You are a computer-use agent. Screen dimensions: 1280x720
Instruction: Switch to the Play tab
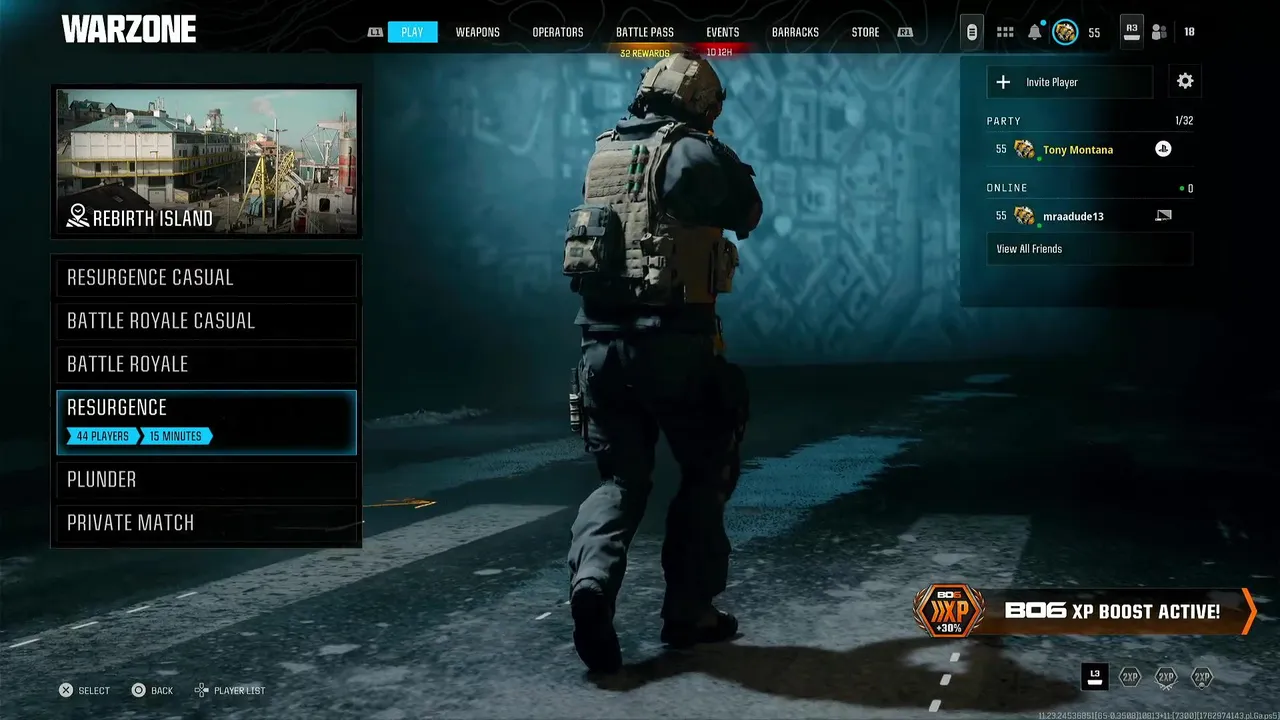click(x=412, y=32)
